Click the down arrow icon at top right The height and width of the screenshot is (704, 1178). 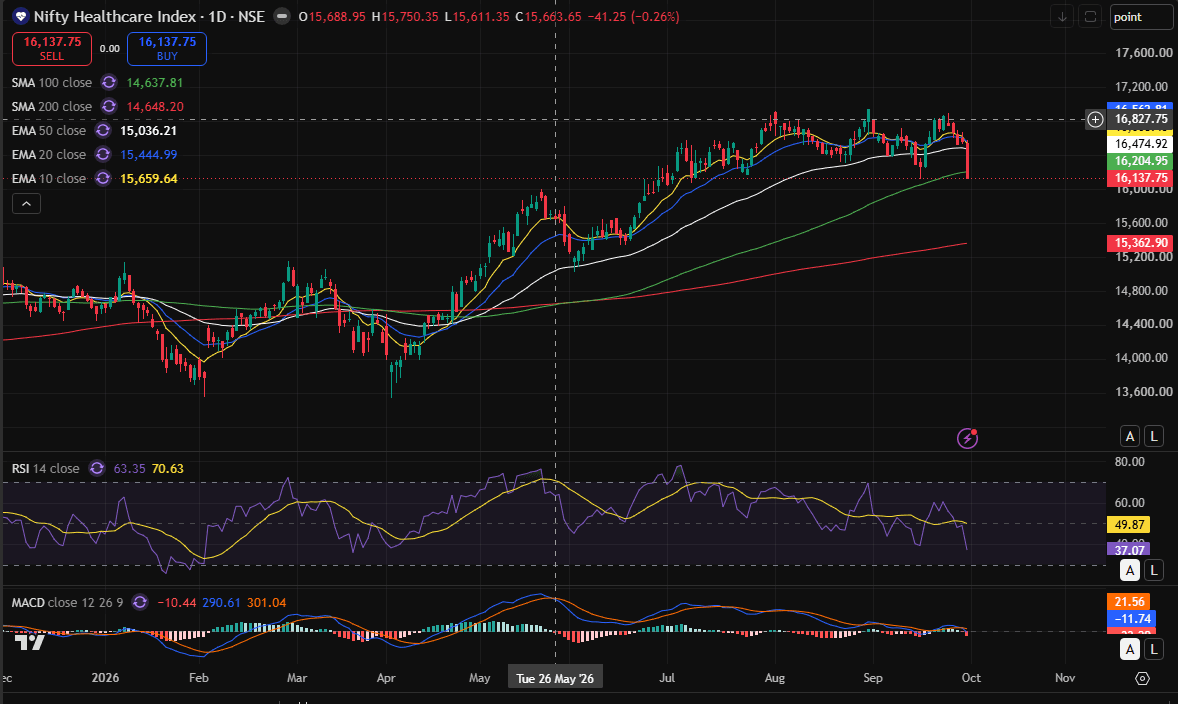click(x=1062, y=17)
